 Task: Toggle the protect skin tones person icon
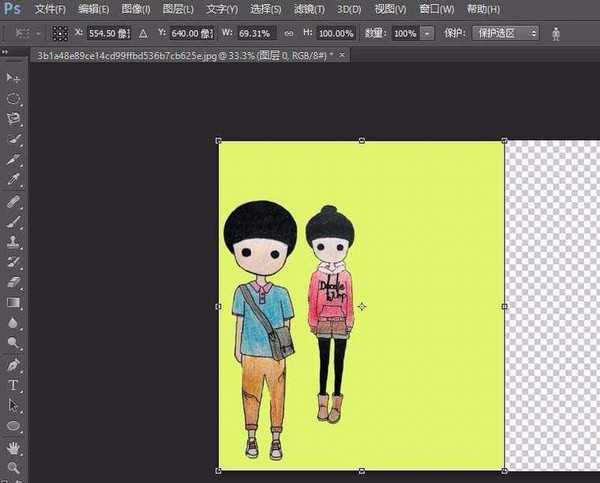click(x=557, y=33)
